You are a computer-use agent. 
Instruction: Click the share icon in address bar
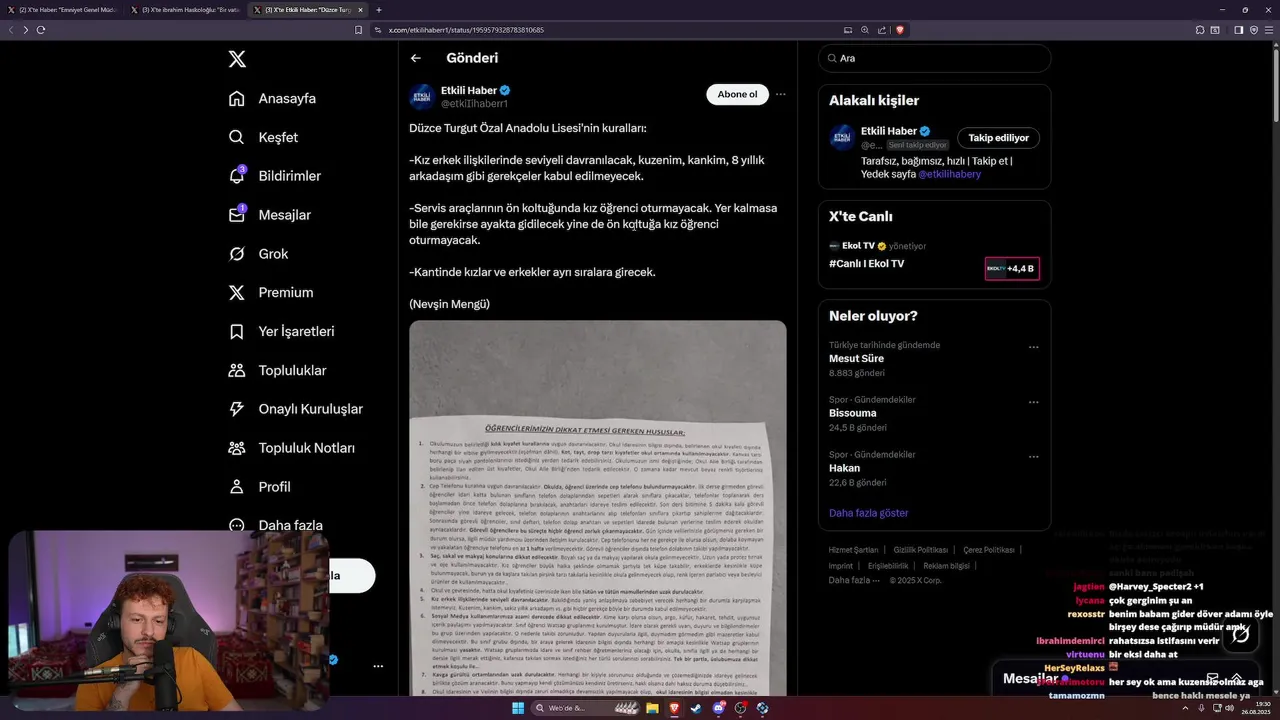[x=881, y=30]
